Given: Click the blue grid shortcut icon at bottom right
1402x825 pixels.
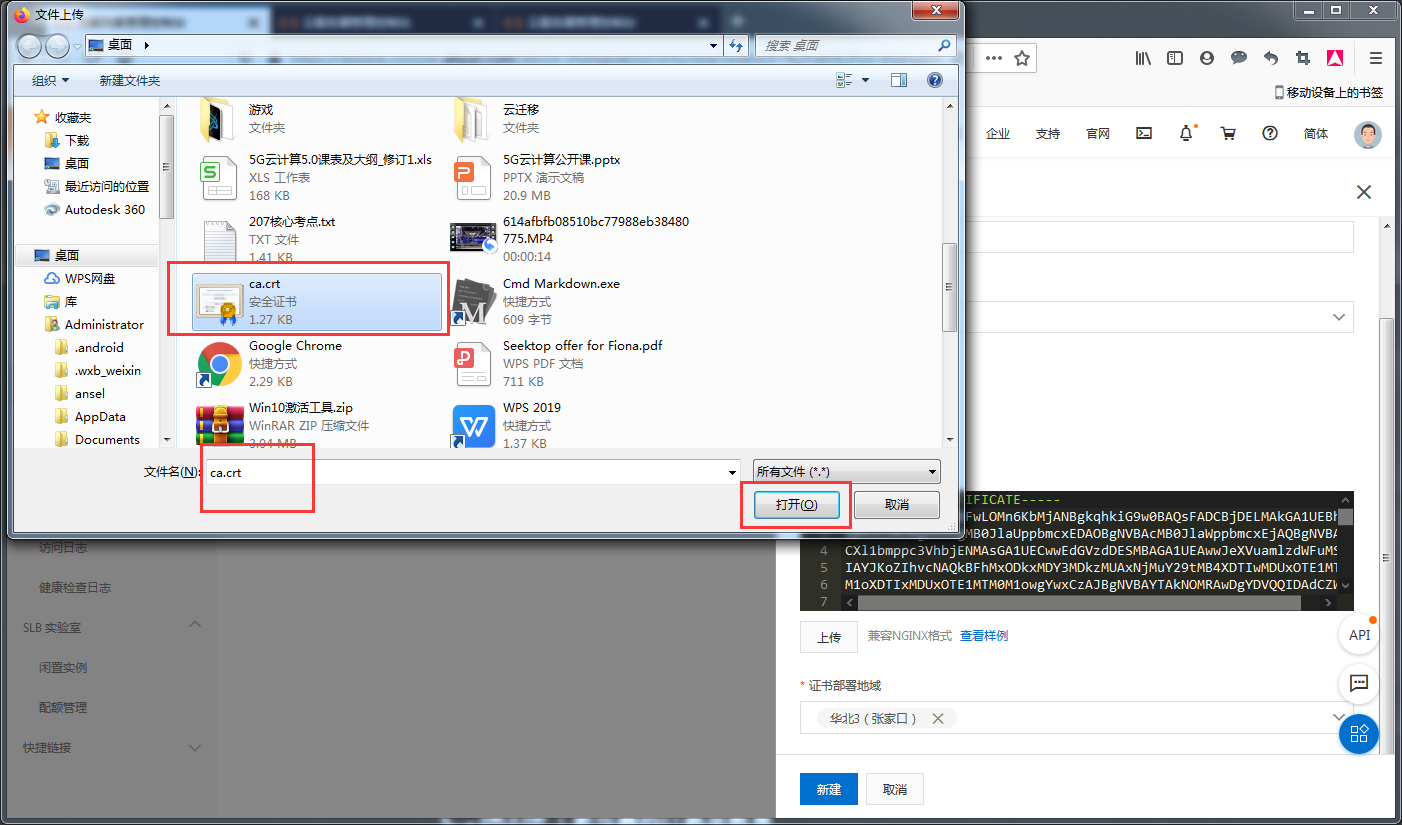Looking at the screenshot, I should coord(1358,734).
